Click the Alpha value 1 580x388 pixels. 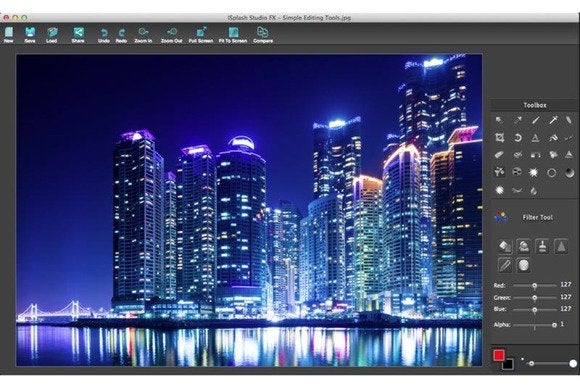562,324
